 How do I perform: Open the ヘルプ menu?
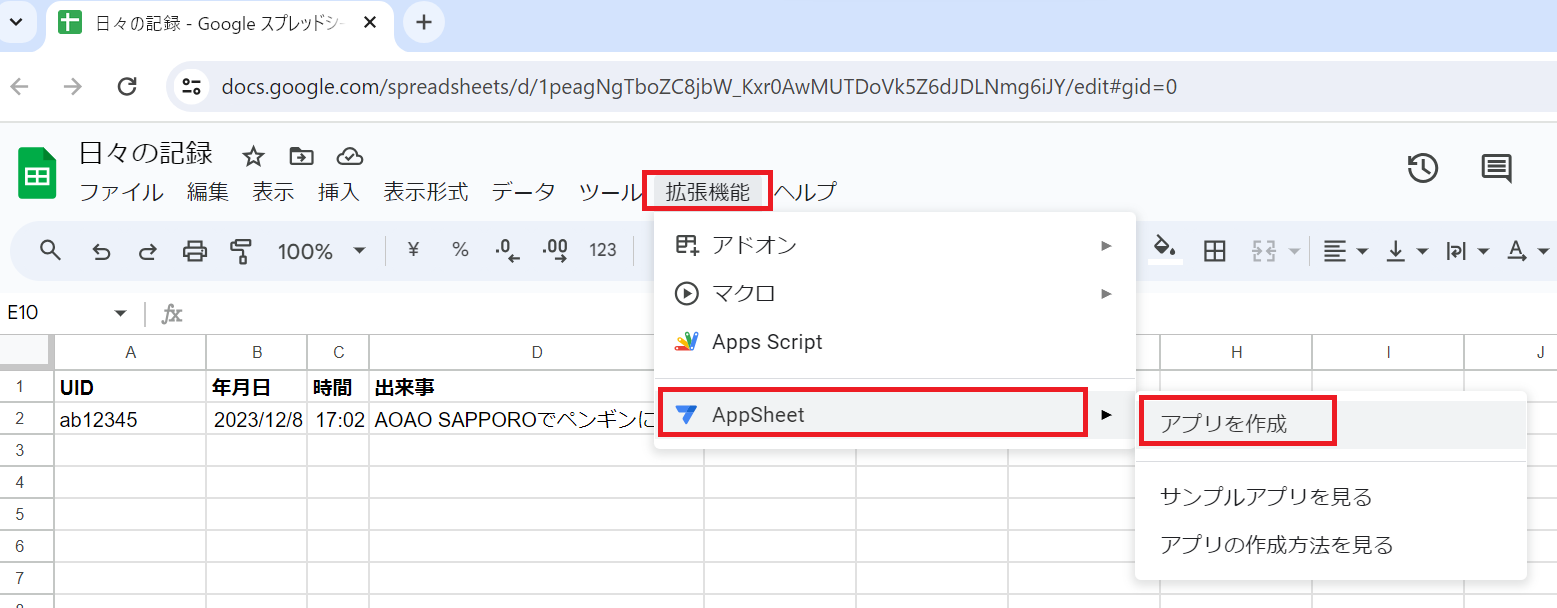pyautogui.click(x=805, y=192)
